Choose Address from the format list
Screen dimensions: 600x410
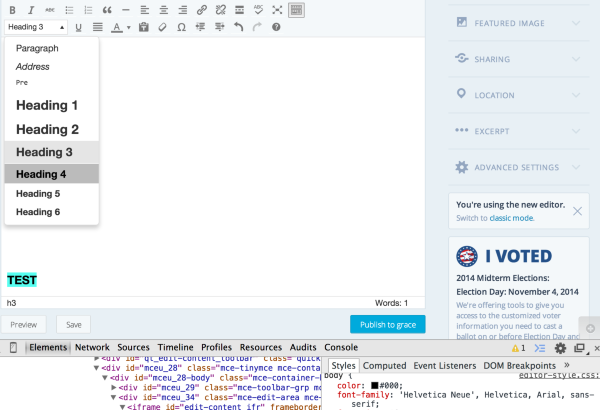[52, 67]
